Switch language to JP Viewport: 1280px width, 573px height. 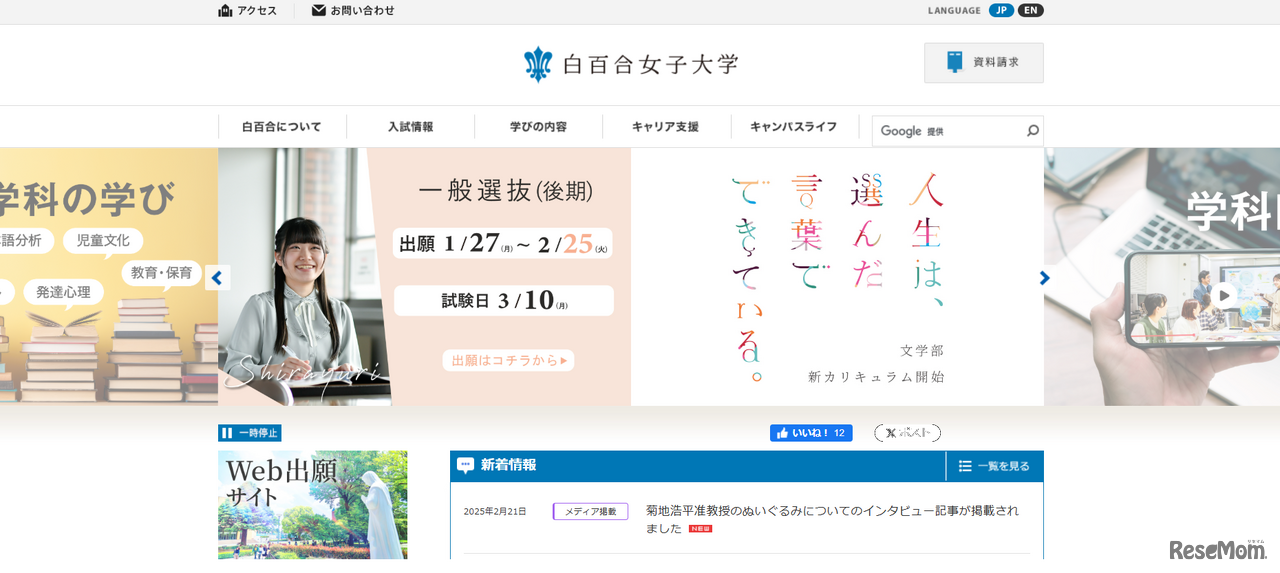(1001, 11)
